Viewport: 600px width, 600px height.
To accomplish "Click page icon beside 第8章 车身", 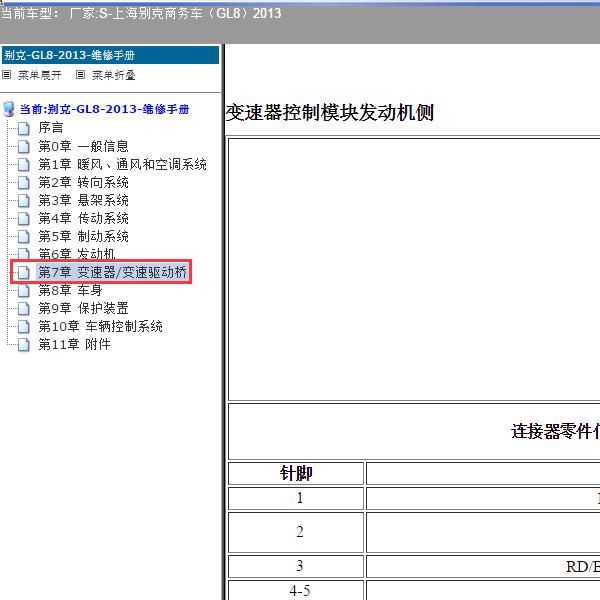I will [24, 290].
